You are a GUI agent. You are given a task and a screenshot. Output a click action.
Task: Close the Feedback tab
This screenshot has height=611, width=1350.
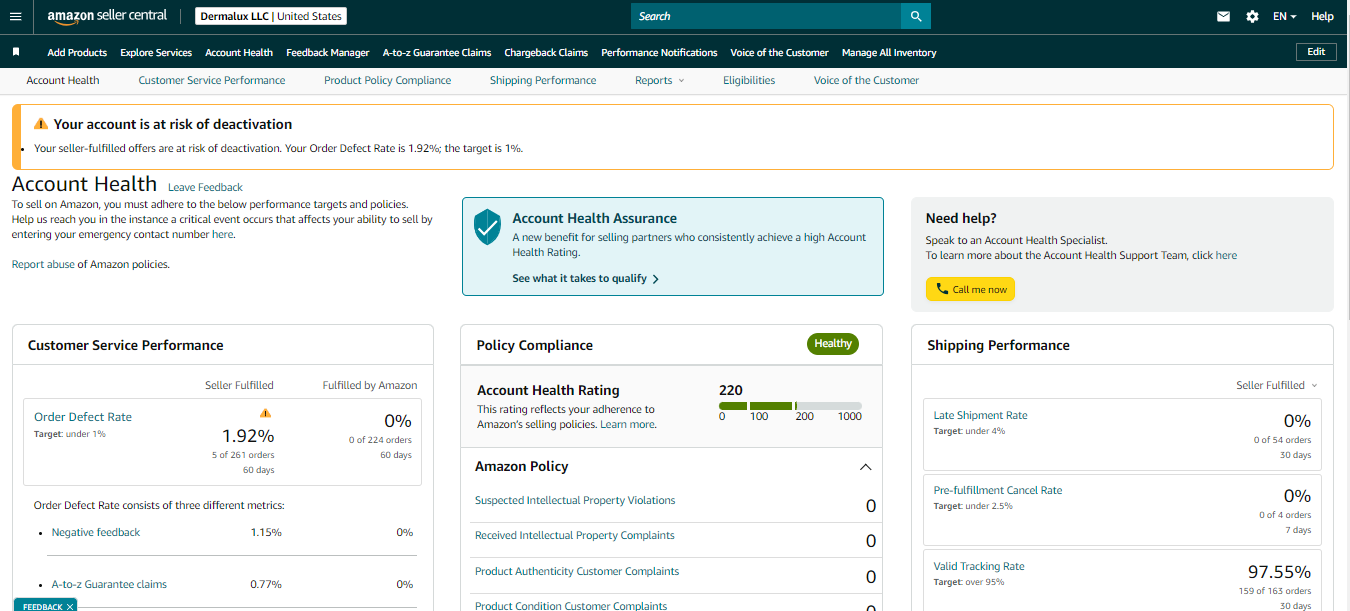[70, 606]
